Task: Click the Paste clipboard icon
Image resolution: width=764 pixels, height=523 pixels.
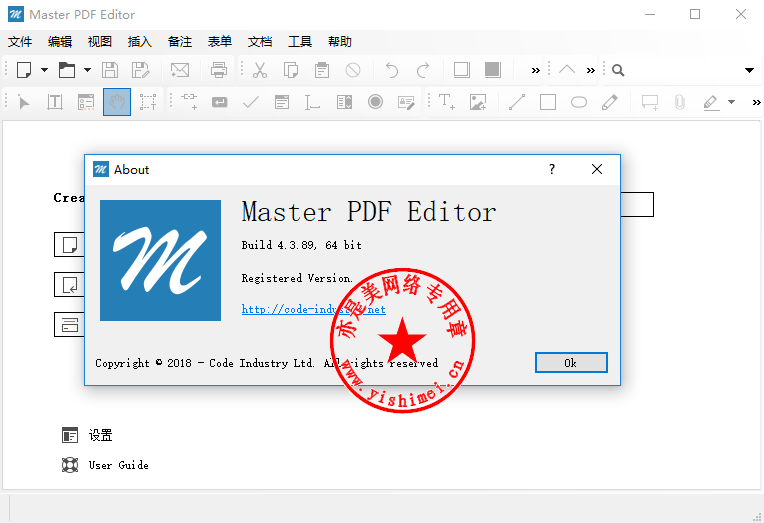Action: [x=322, y=70]
